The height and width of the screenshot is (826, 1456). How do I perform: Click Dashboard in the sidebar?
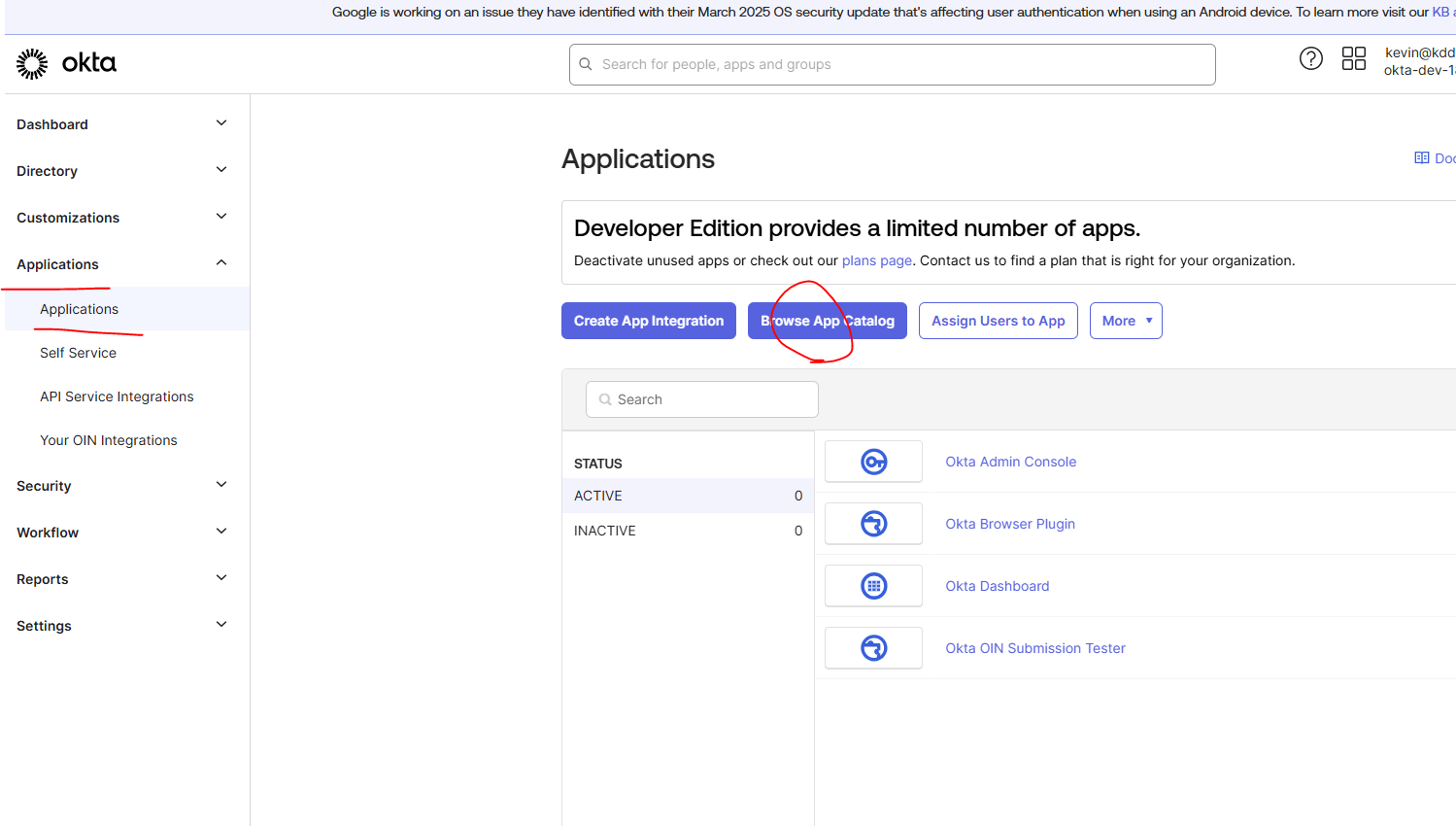coord(52,124)
